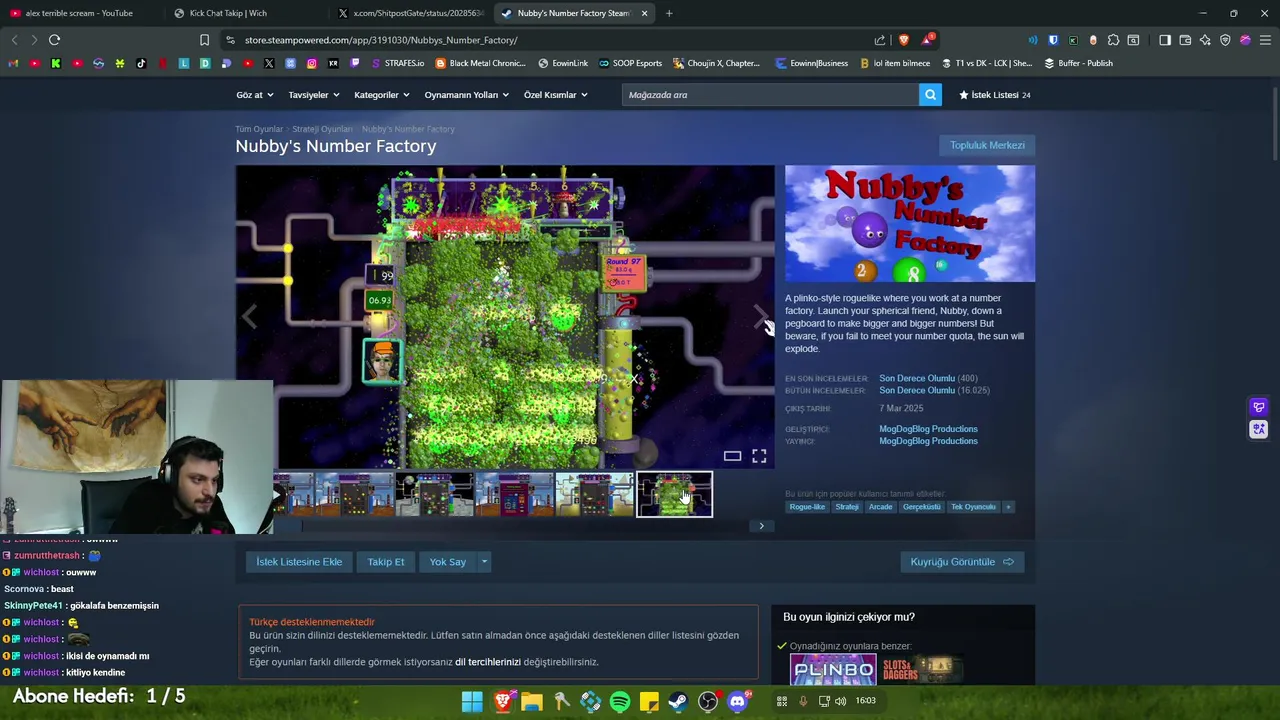Switch to the x.com ShitpostGate tab

point(410,13)
